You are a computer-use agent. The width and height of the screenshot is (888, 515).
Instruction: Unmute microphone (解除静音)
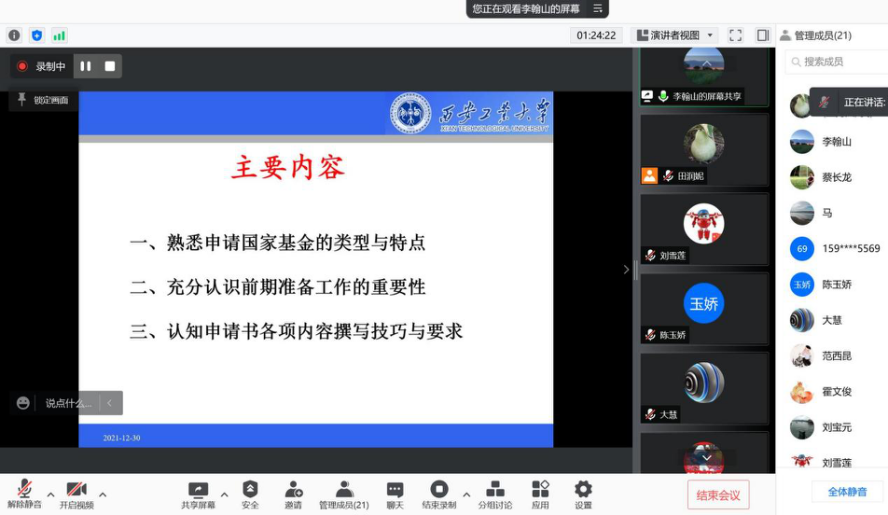[x=24, y=493]
